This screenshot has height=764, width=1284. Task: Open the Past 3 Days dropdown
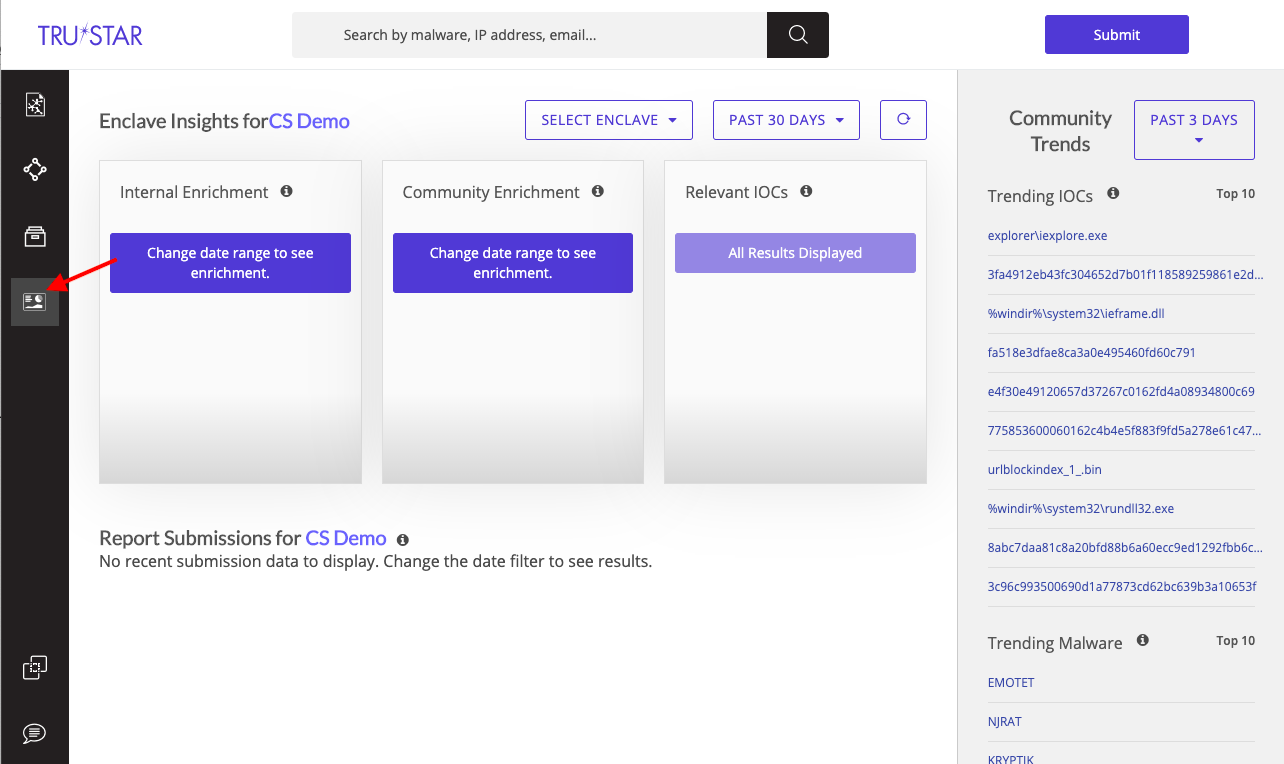point(1194,130)
